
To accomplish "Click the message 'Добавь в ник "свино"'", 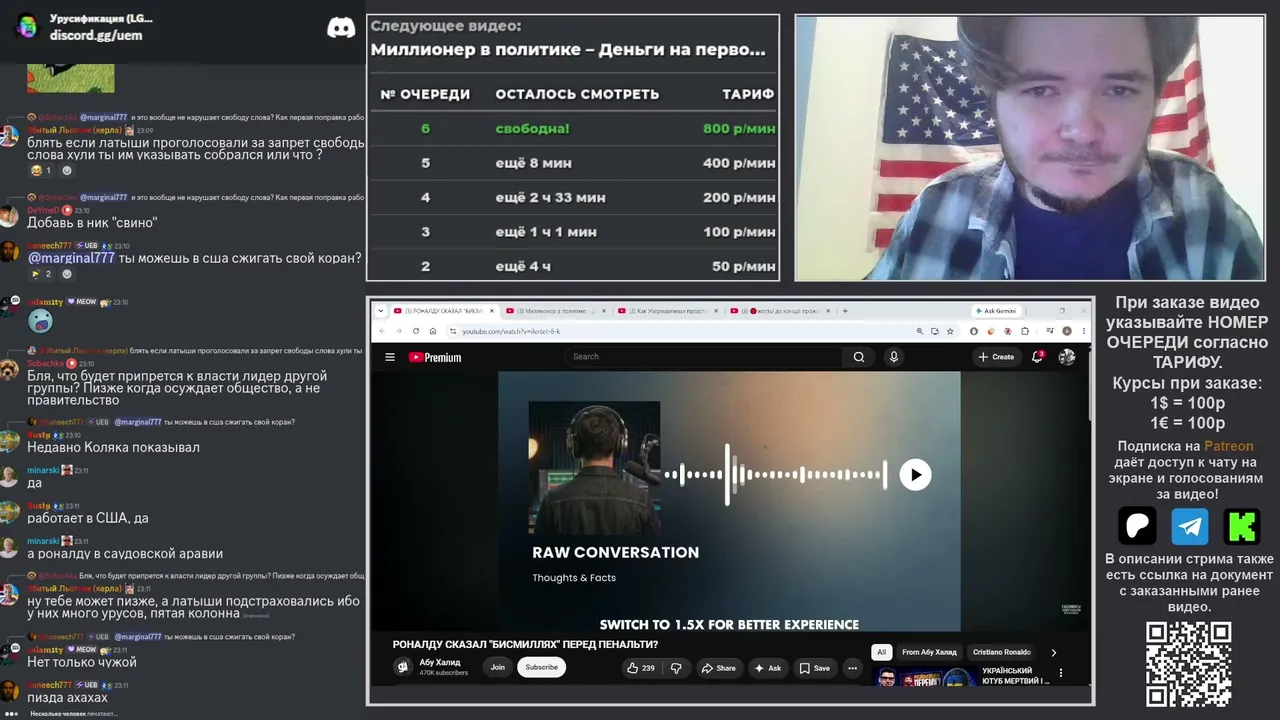I will tap(92, 222).
